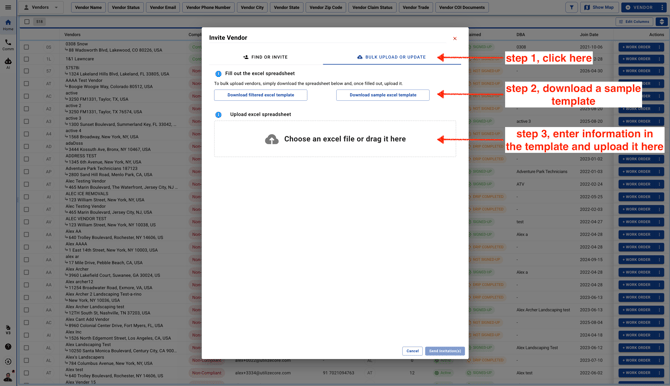Check the box for 0308 Snow row
670x386 pixels.
(x=26, y=47)
